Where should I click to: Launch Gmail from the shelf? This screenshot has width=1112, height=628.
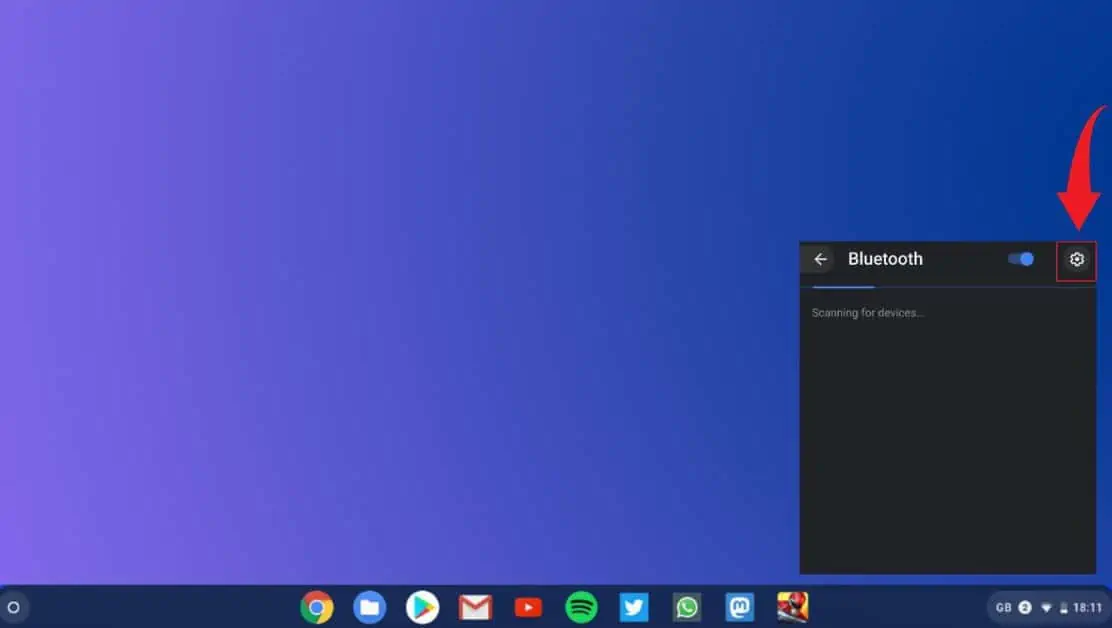pos(475,607)
